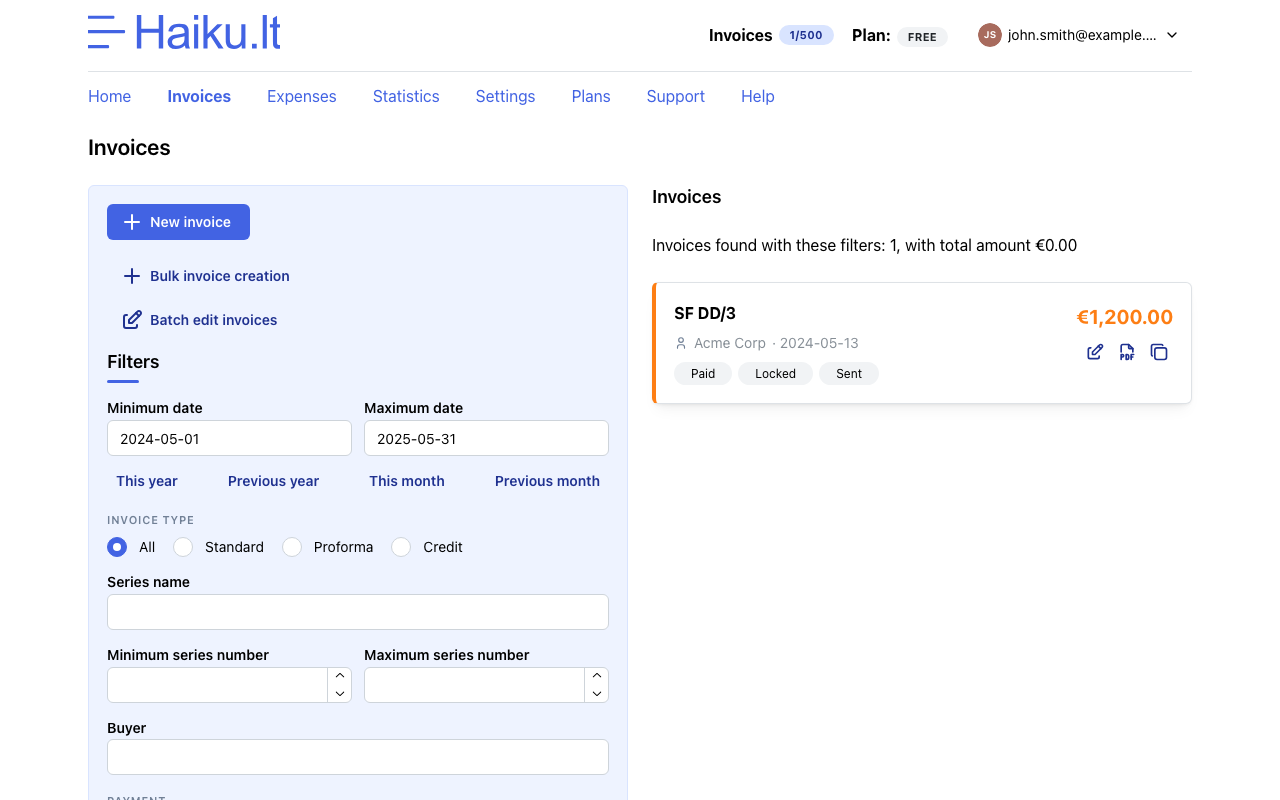Open the Invoices navigation tab
The height and width of the screenshot is (800, 1280).
pos(199,96)
